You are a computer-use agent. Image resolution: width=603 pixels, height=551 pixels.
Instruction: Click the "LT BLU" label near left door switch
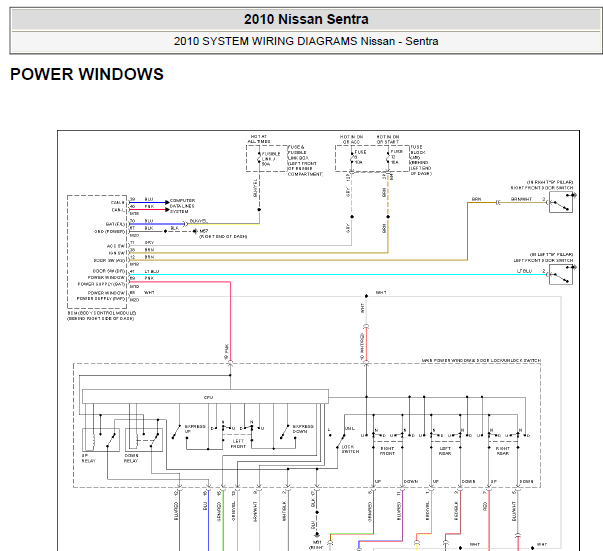(525, 271)
